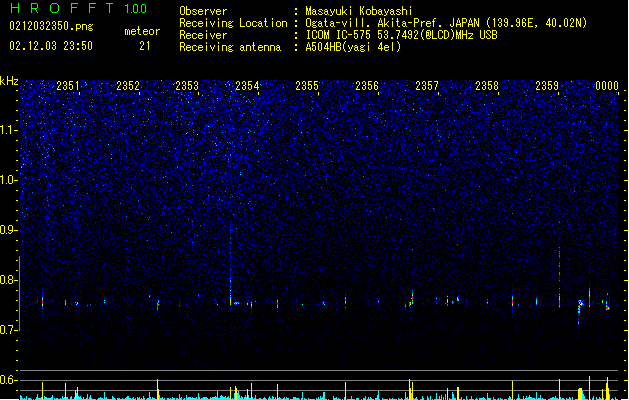Click the kHz axis unit label
629x400 pixels.
click(x=9, y=81)
